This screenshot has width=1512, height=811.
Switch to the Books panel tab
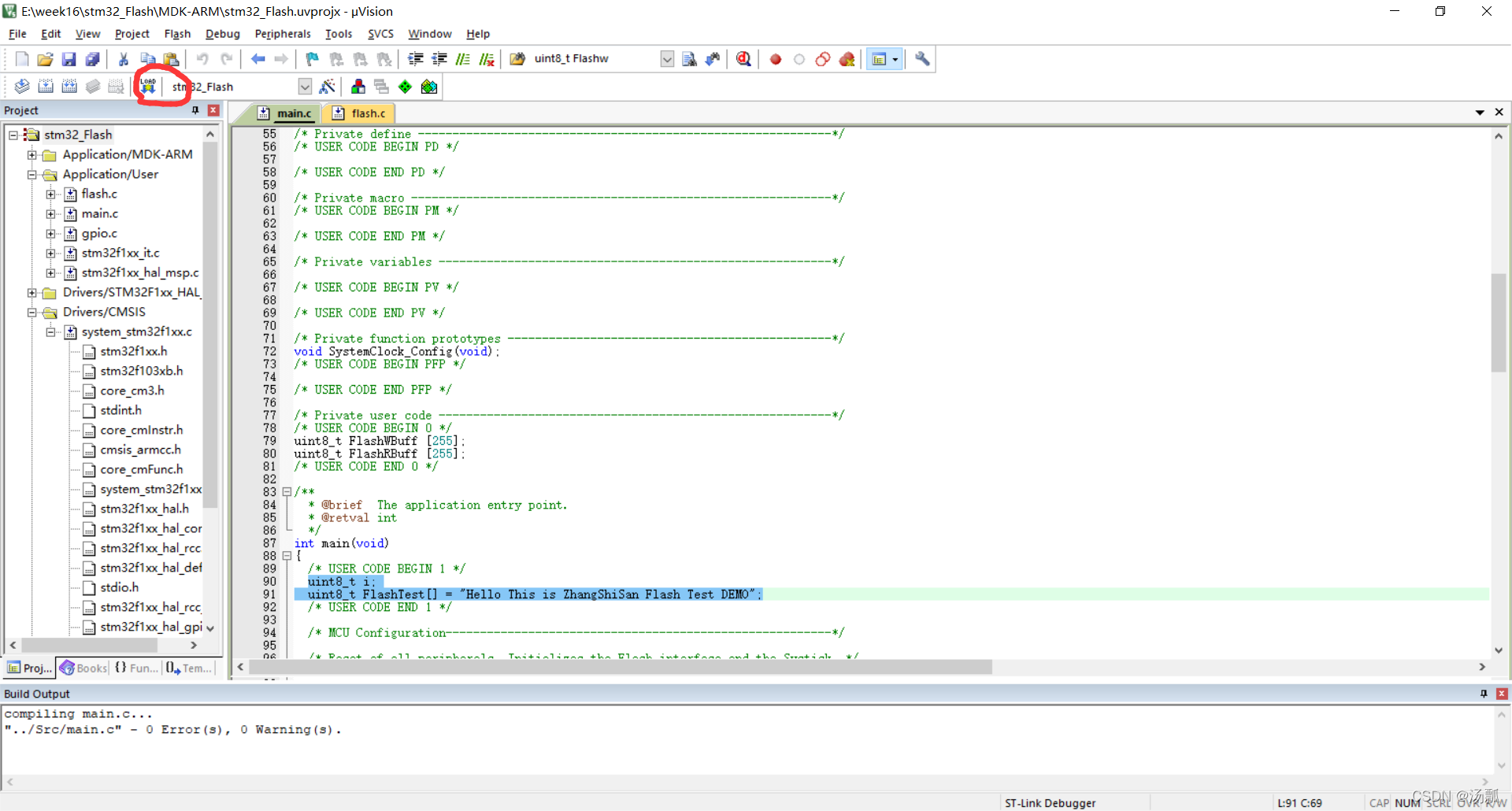[83, 668]
